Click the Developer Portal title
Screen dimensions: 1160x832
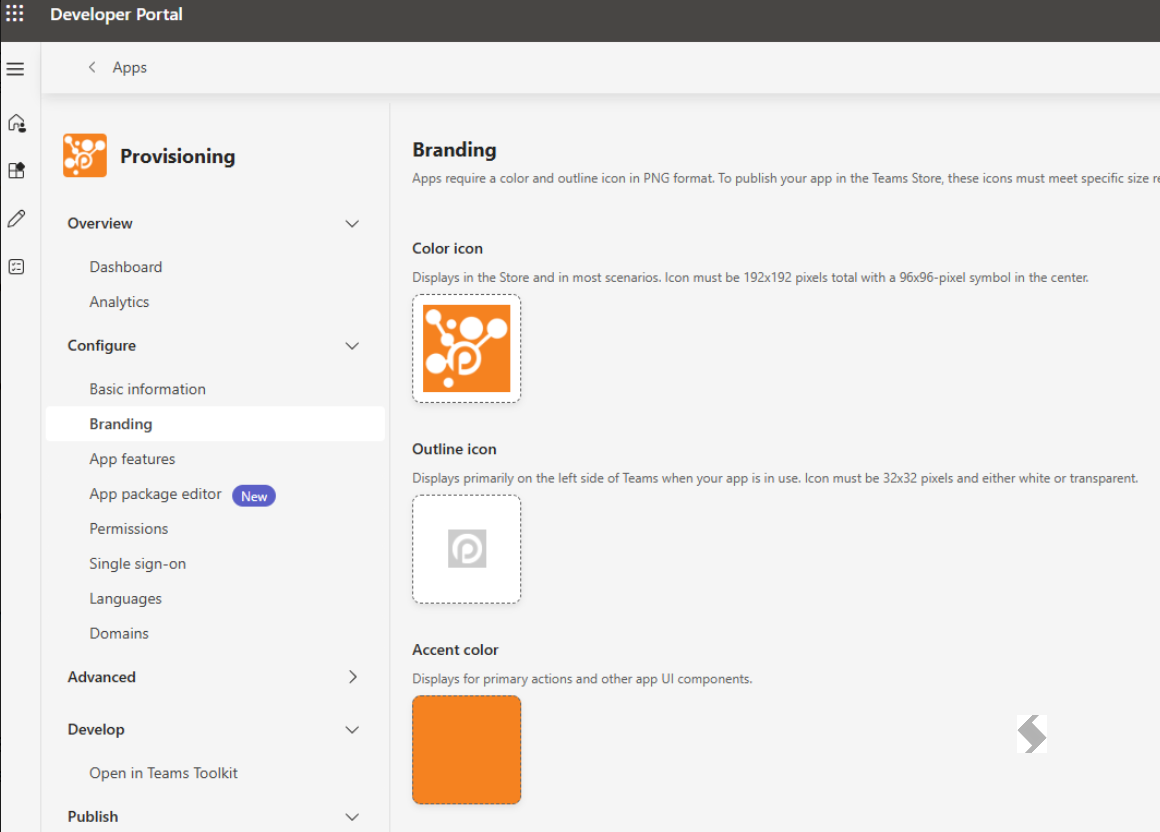116,14
